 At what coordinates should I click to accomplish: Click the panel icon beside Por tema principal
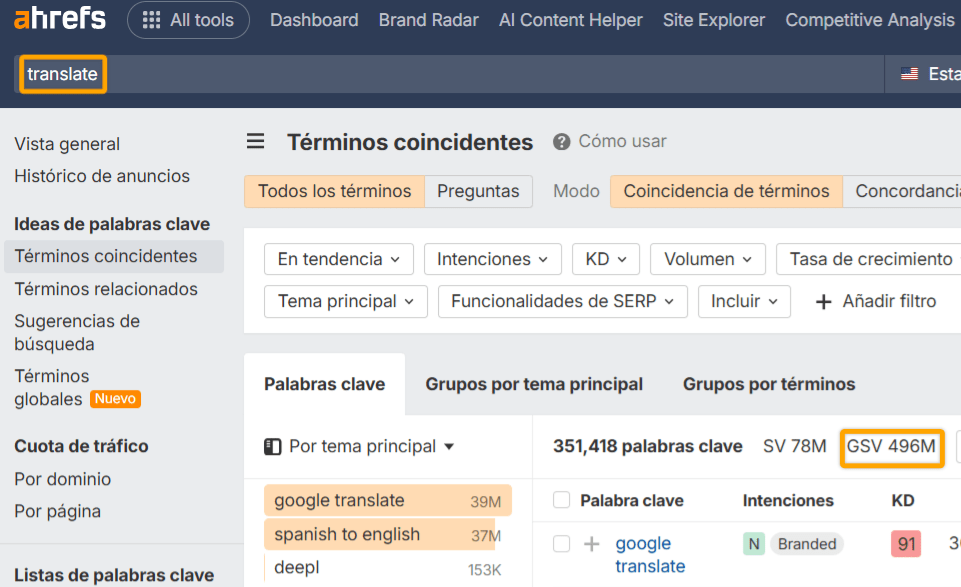coord(273,448)
